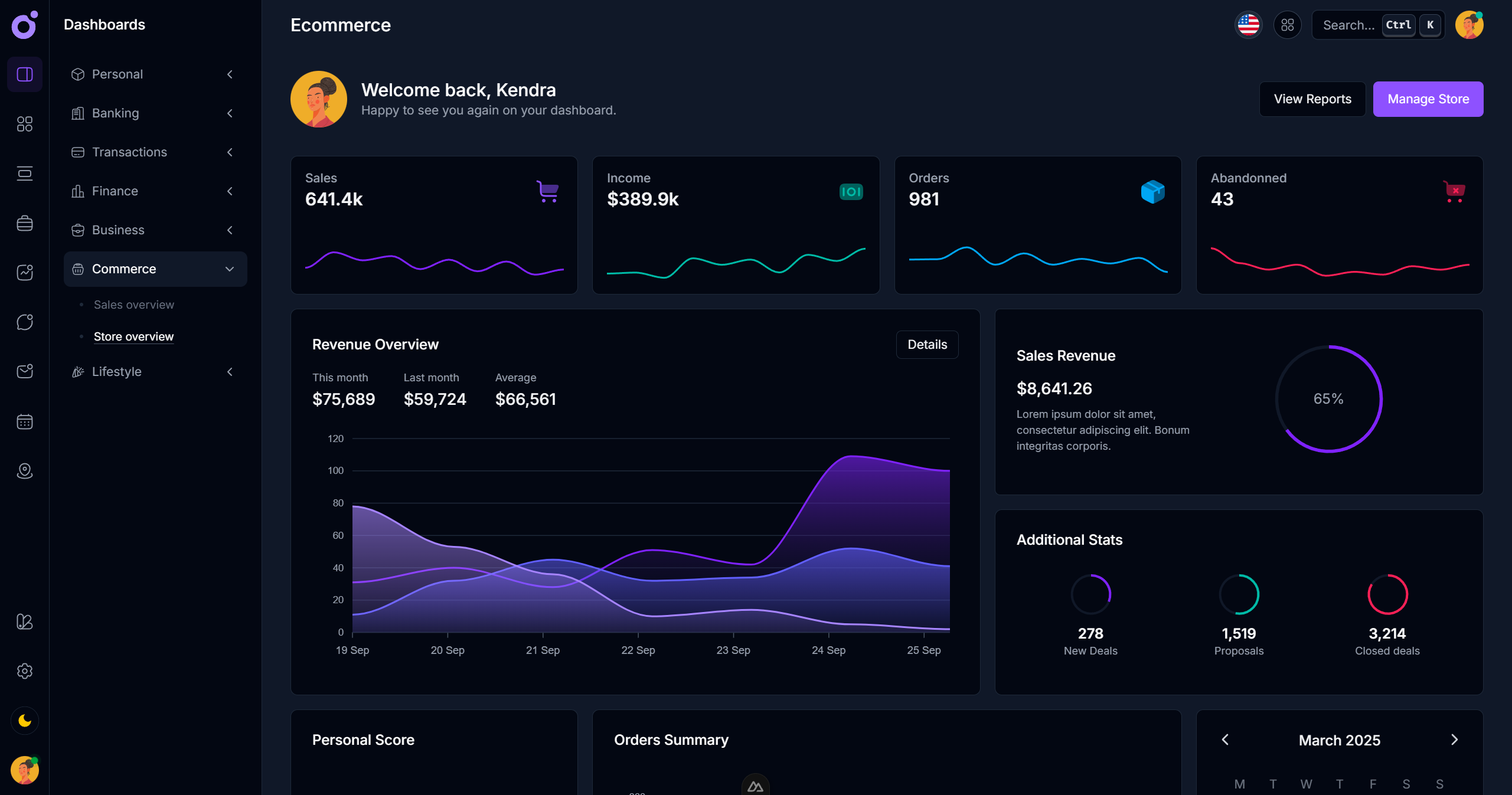The width and height of the screenshot is (1512, 795).
Task: Open the settings gear icon in the sidebar
Action: [25, 670]
